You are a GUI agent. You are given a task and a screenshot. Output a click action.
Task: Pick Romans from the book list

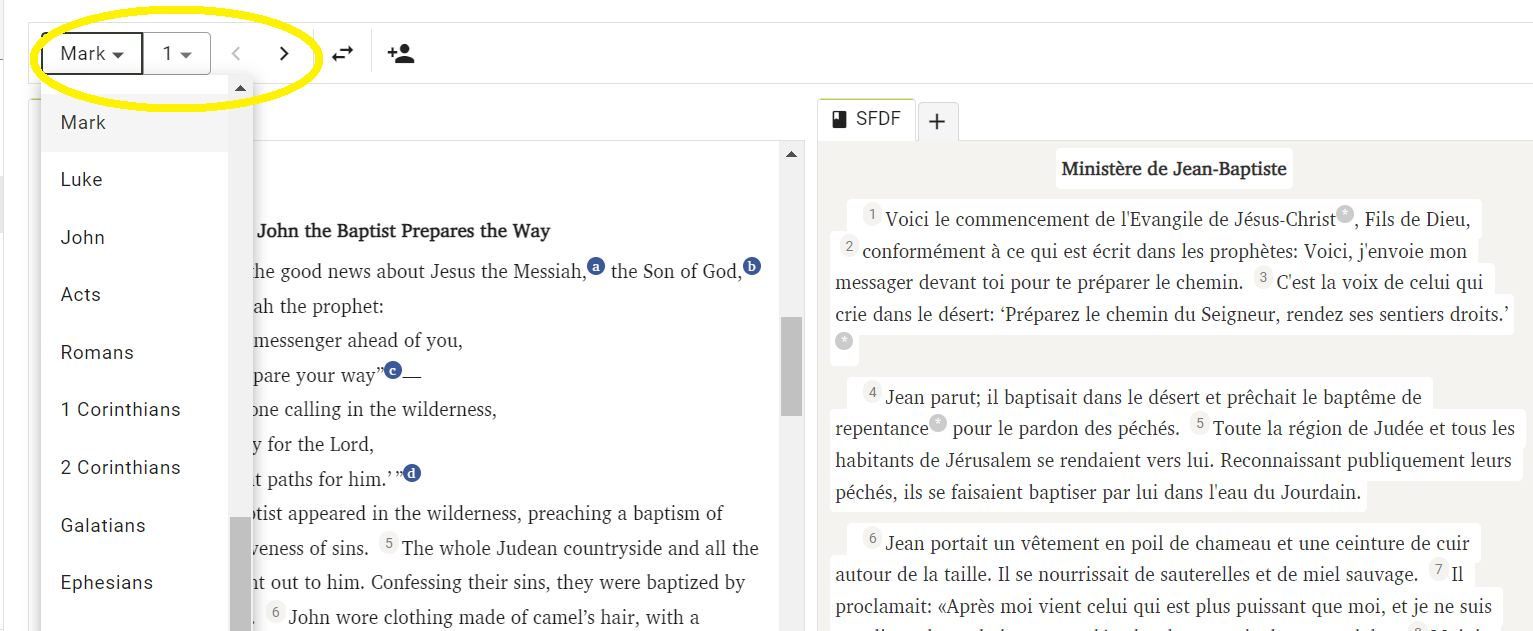pos(135,353)
